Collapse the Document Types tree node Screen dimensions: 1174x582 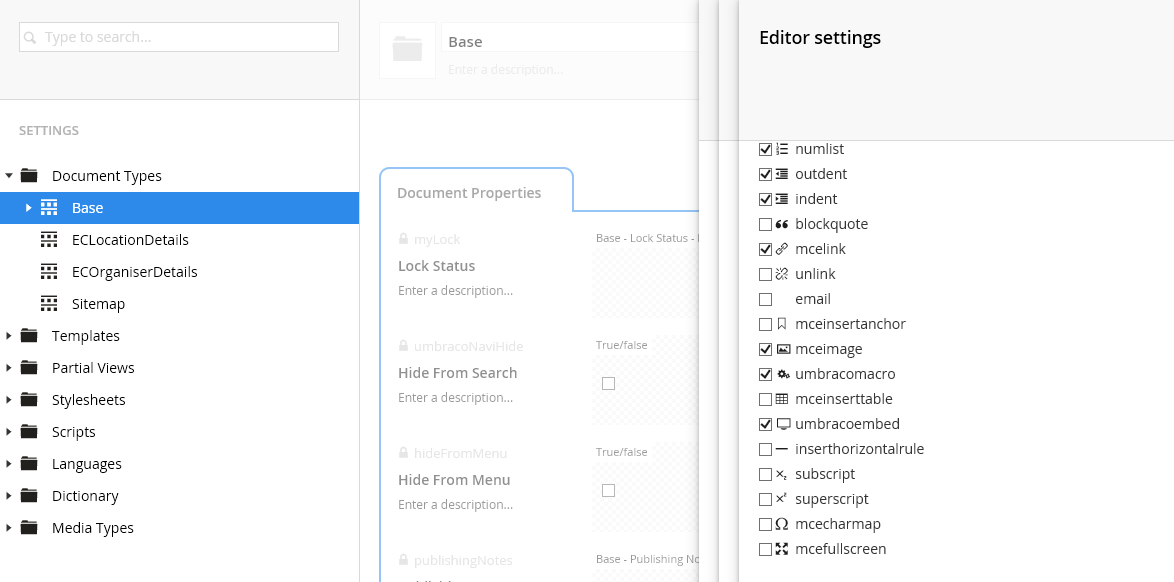(x=9, y=176)
